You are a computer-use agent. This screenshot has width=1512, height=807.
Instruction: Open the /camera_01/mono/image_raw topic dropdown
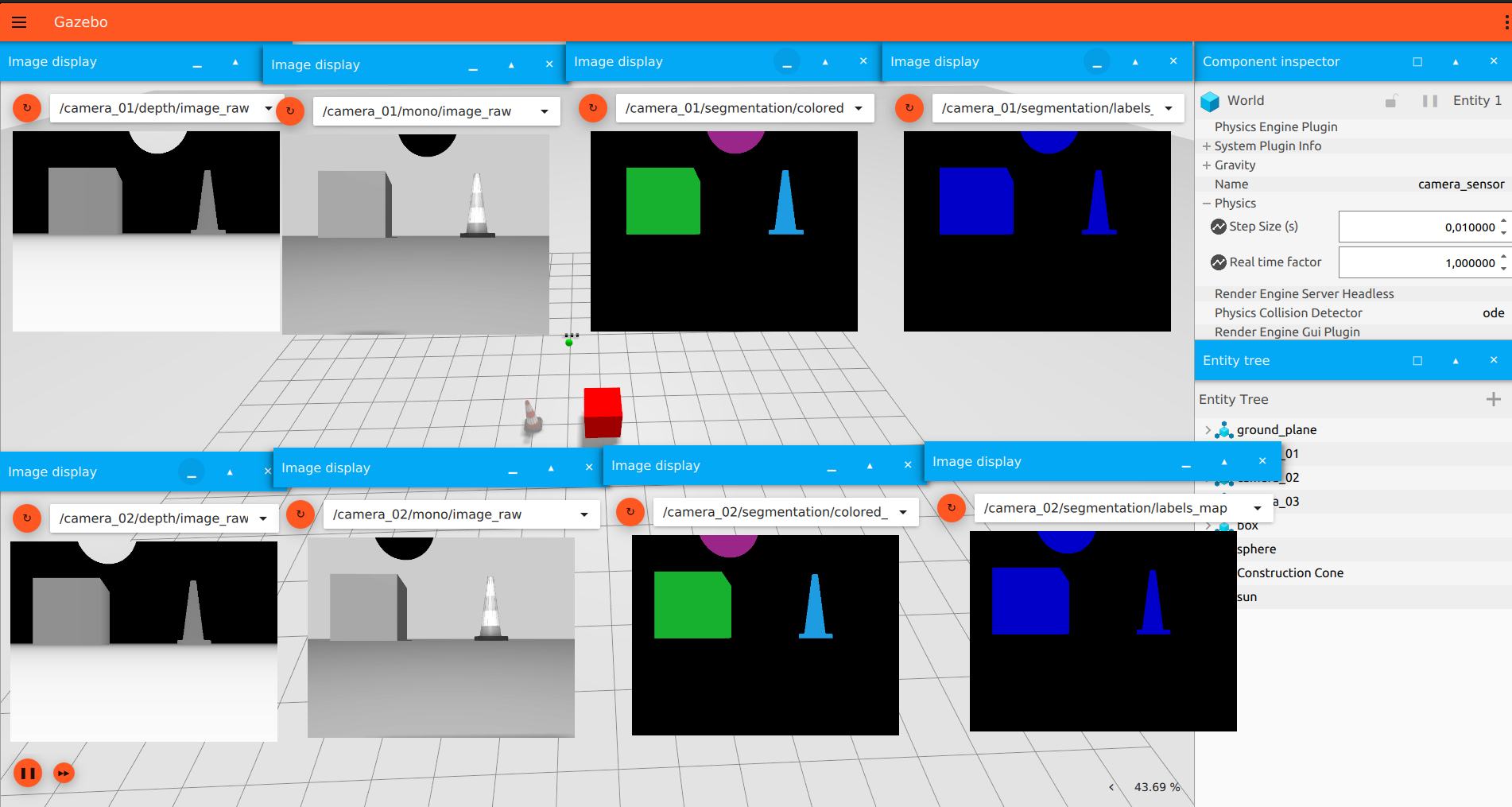coord(543,111)
